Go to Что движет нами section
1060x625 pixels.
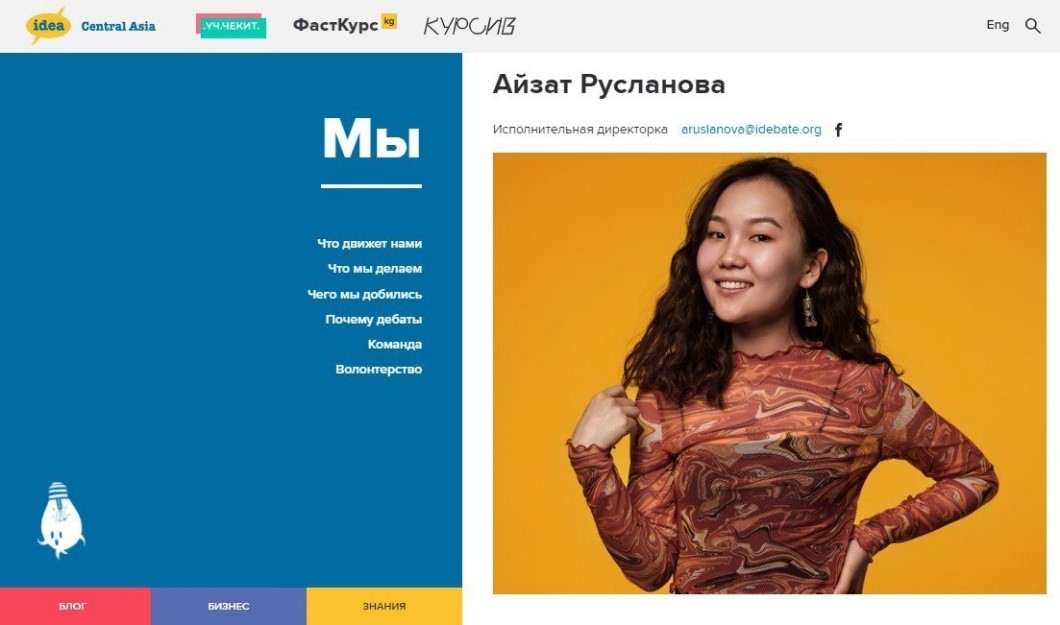(x=369, y=243)
